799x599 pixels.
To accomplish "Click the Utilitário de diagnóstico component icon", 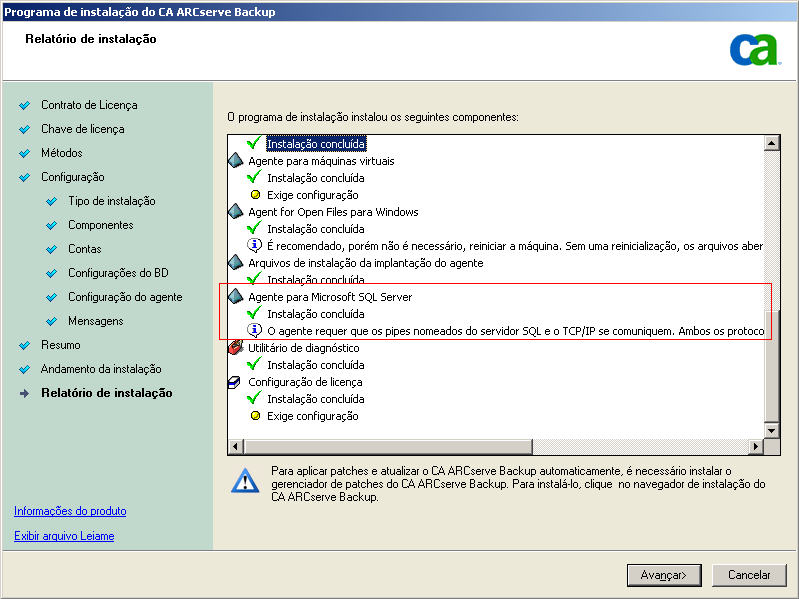I will (236, 348).
